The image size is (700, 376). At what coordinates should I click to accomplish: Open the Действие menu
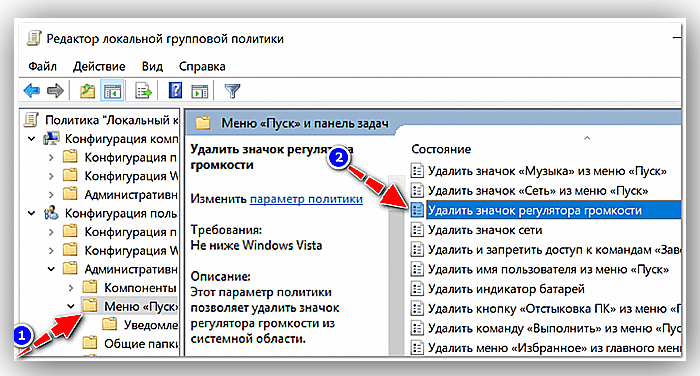tap(99, 66)
